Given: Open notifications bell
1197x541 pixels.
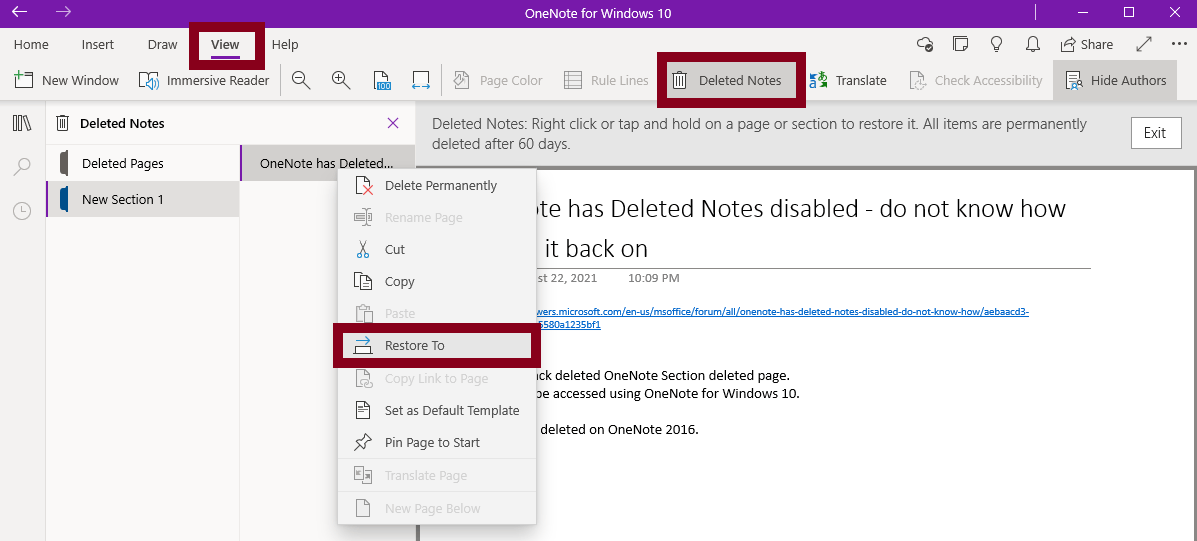Looking at the screenshot, I should [x=1032, y=44].
